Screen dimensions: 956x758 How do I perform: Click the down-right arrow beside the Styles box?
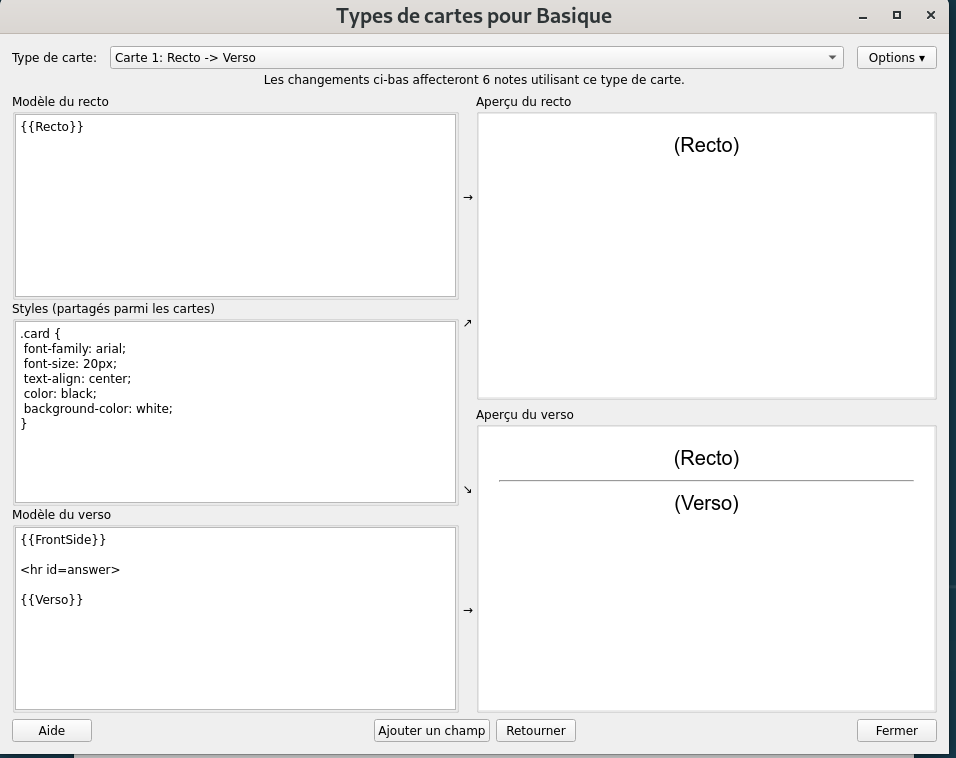point(467,489)
